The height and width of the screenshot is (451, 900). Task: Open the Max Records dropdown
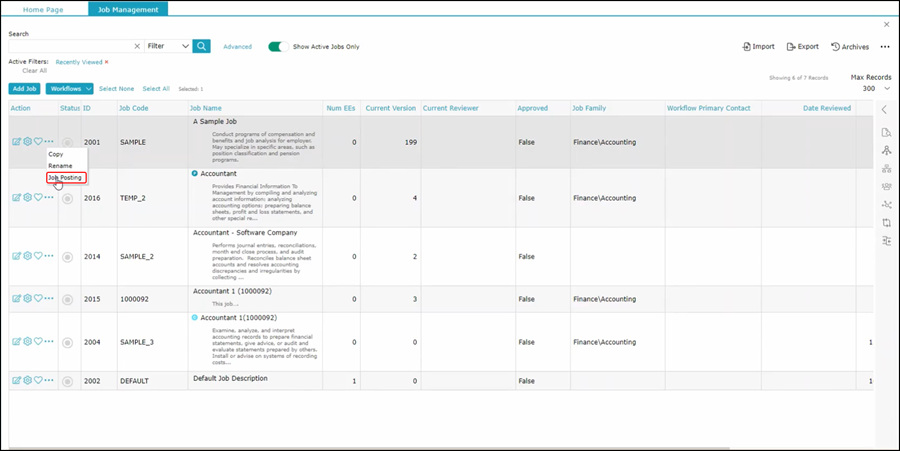[x=870, y=89]
